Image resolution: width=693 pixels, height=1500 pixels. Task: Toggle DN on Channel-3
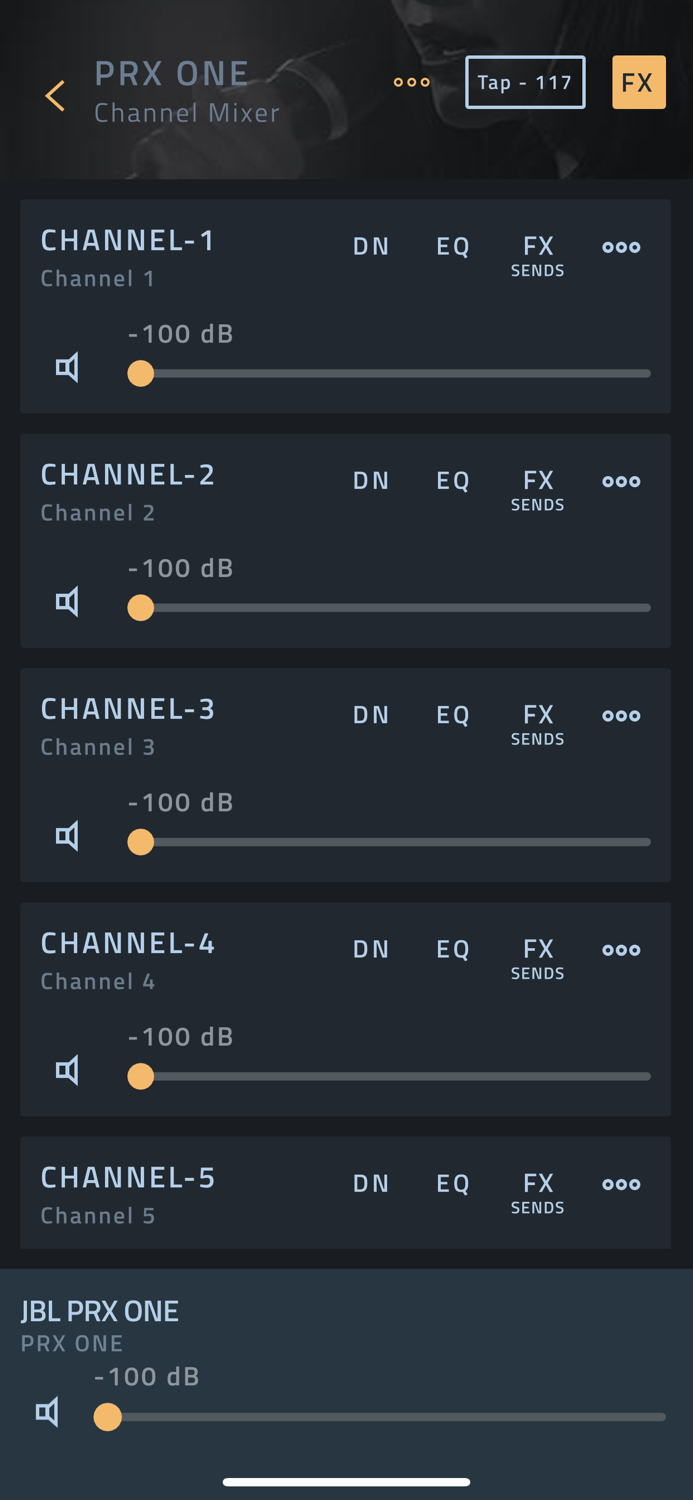[x=371, y=715]
